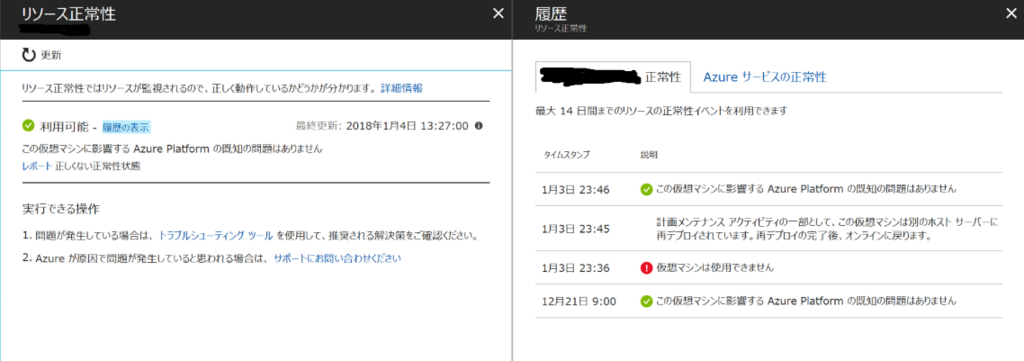
Task: Click the green check icon next to 利用可能
Action: point(28,125)
